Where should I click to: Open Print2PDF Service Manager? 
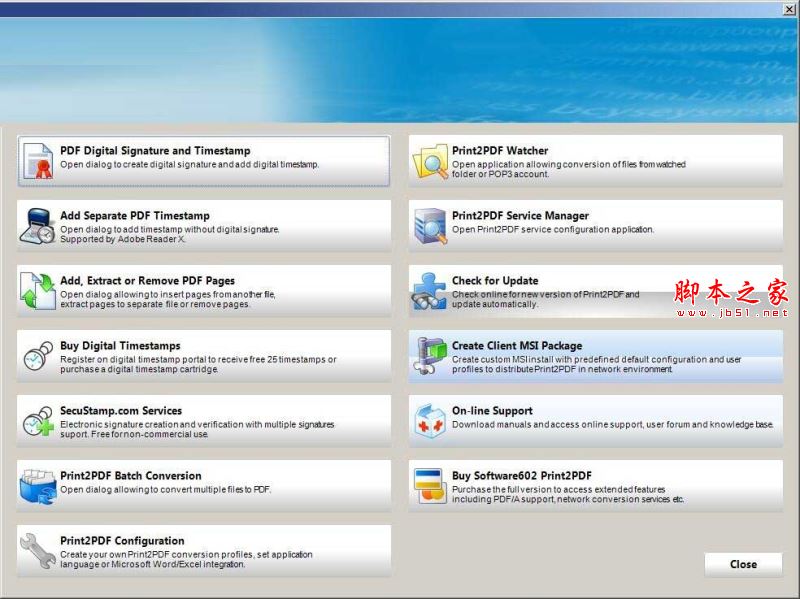click(x=595, y=226)
